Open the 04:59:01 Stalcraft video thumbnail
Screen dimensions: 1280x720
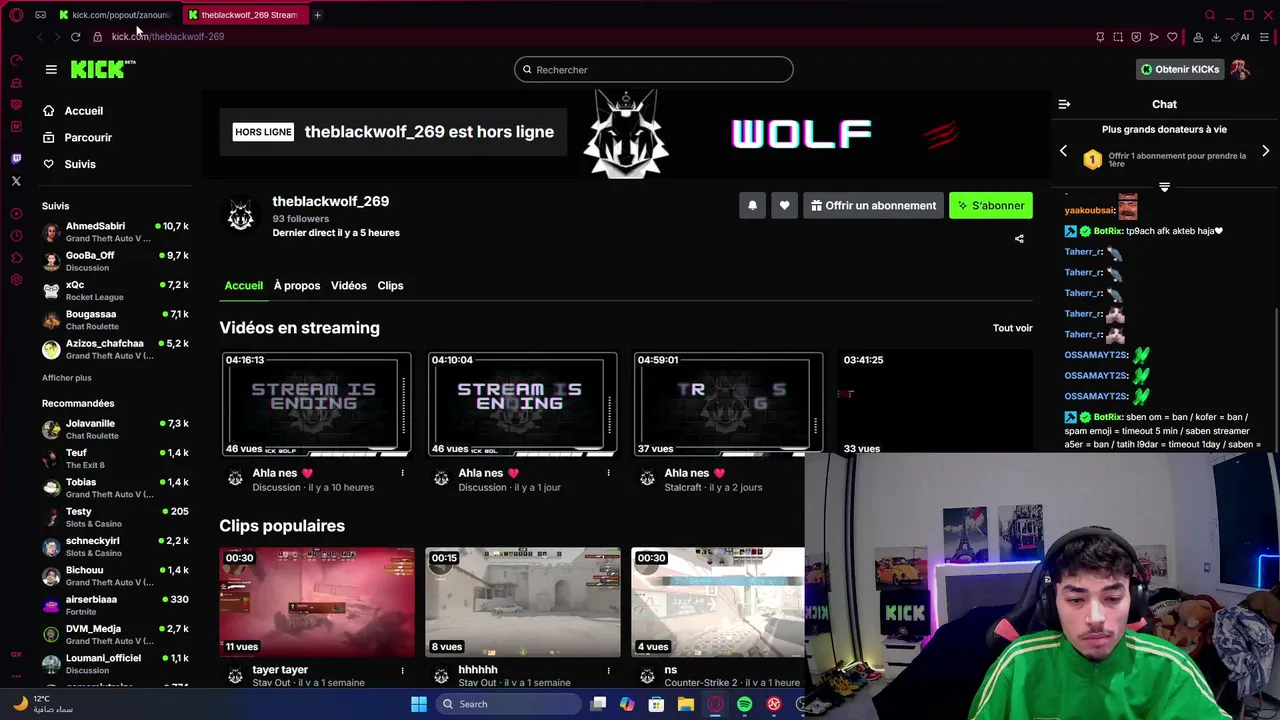pos(728,404)
